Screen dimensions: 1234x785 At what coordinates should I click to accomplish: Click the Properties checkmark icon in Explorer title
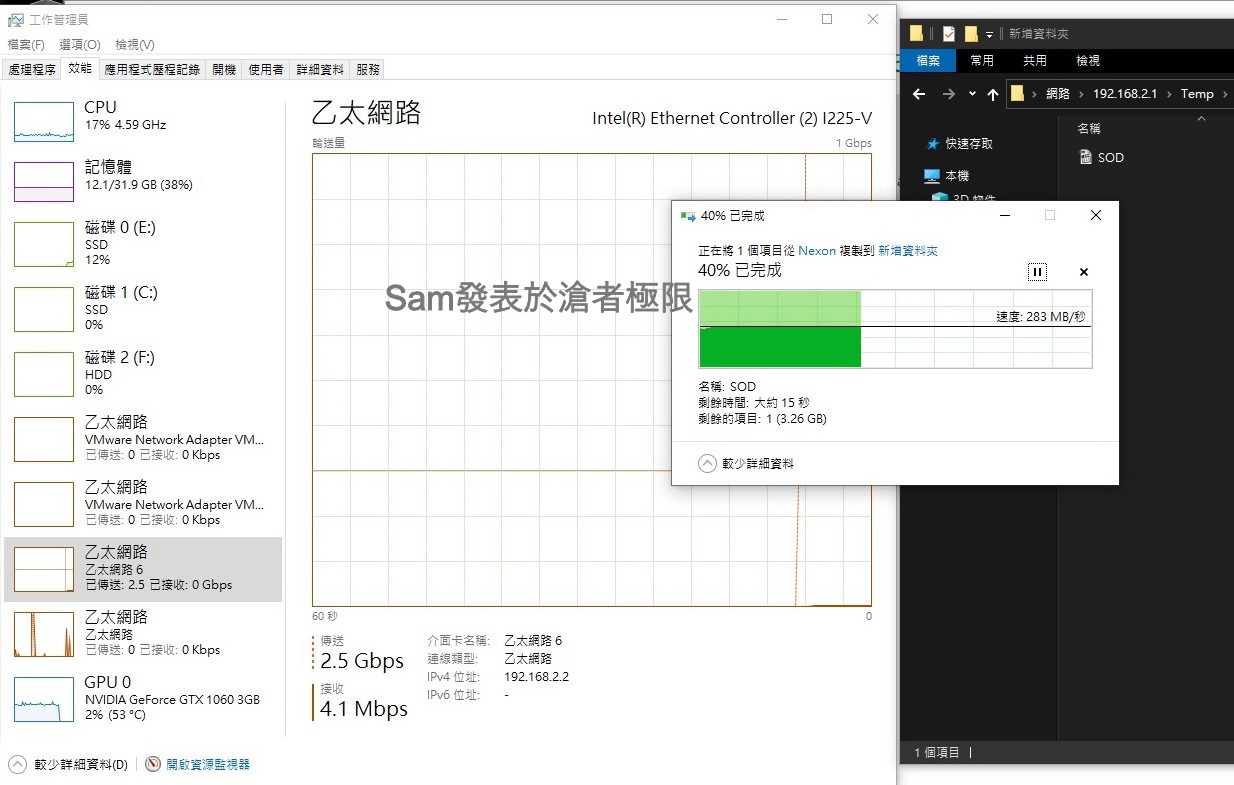coord(948,34)
